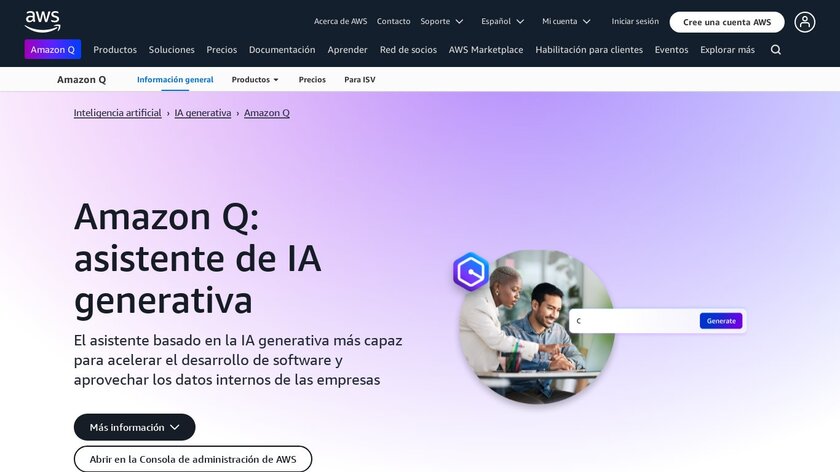The width and height of the screenshot is (840, 472).
Task: Click the hero photo of two coworkers
Action: (536, 327)
